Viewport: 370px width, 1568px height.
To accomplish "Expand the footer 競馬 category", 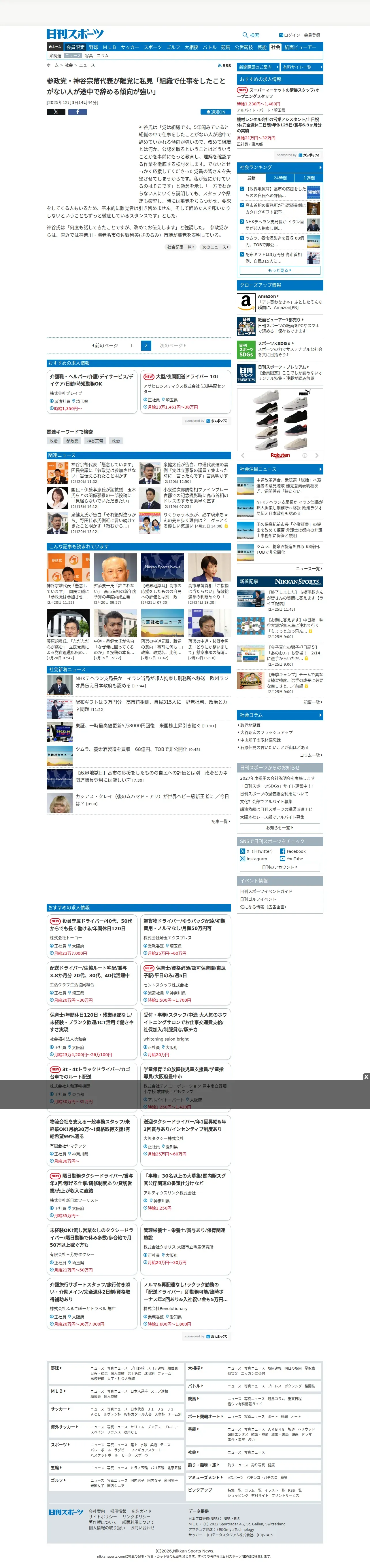I will [x=193, y=1398].
